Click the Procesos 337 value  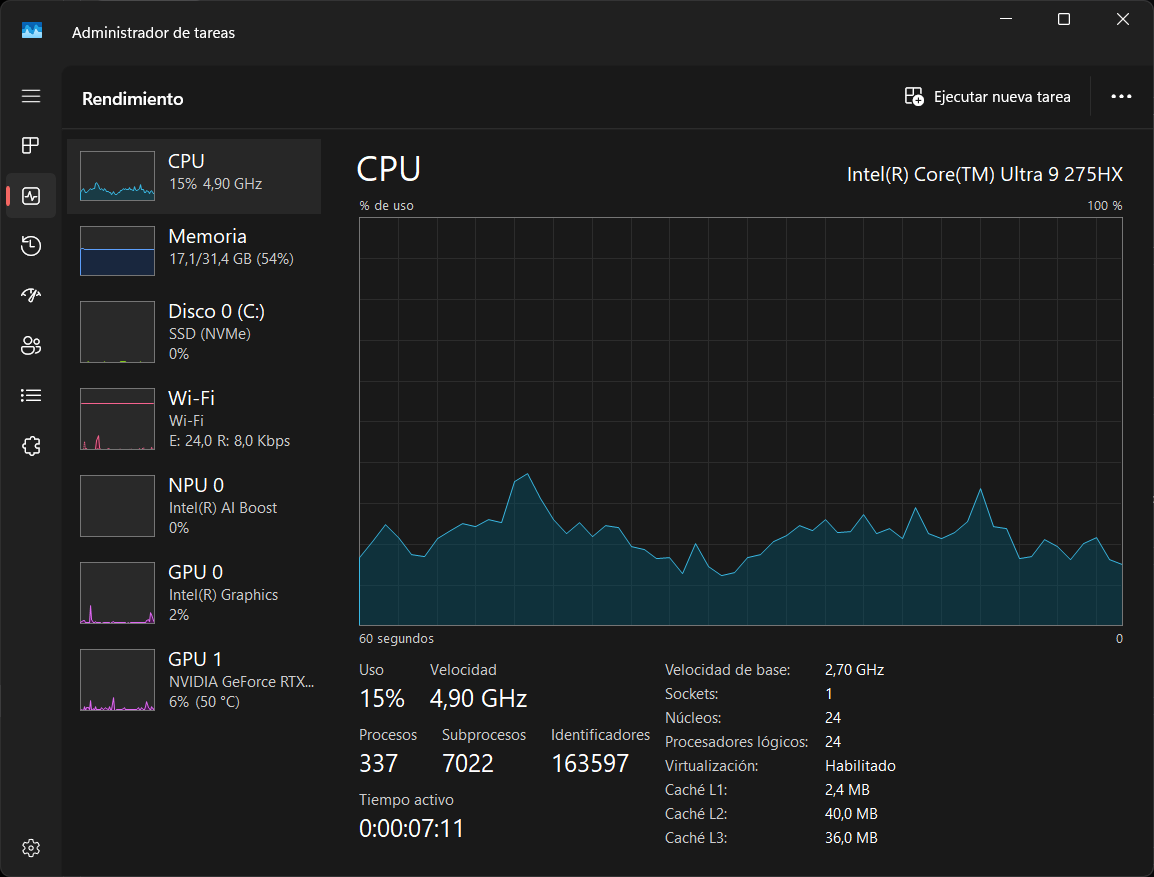(378, 764)
